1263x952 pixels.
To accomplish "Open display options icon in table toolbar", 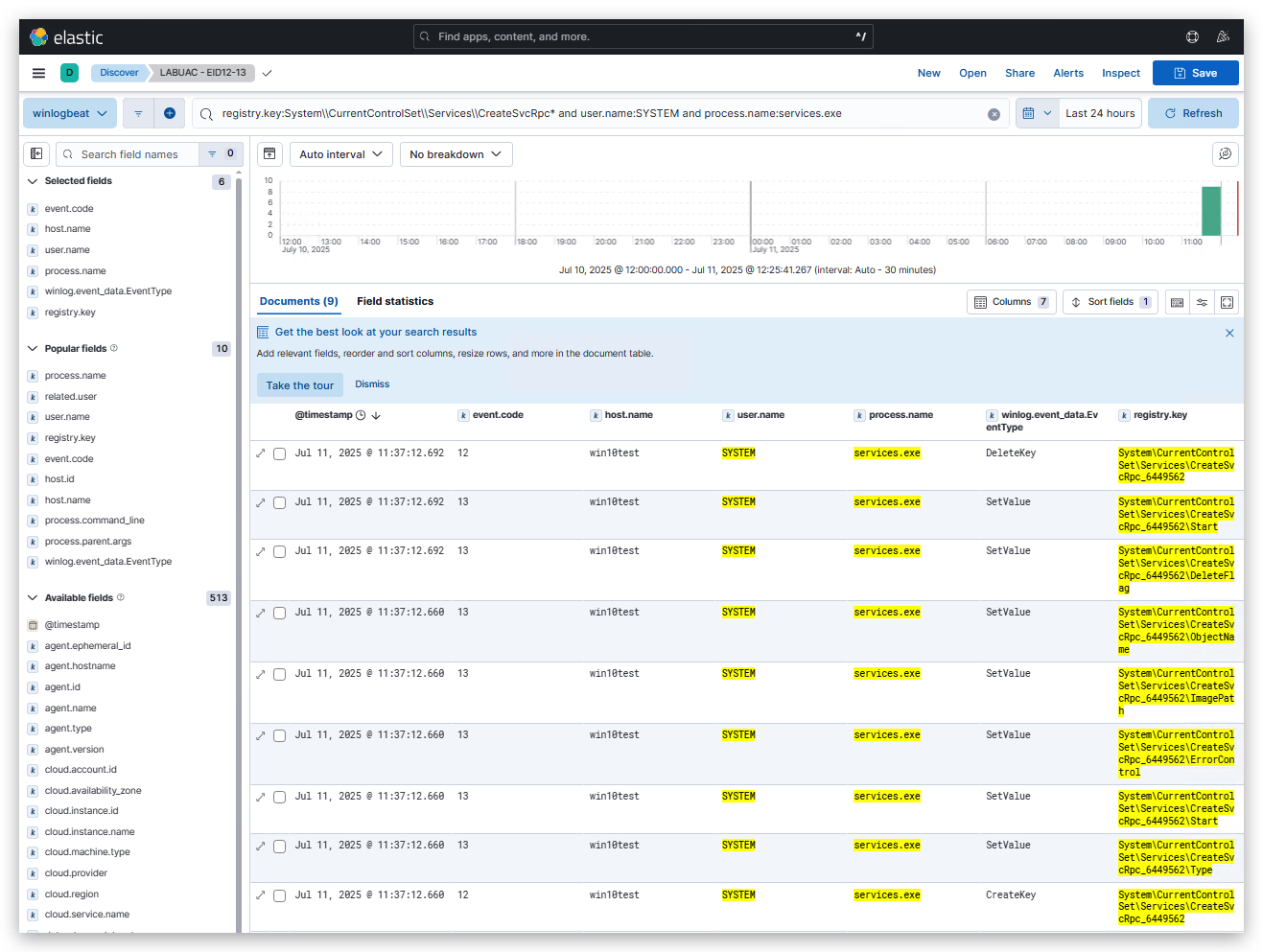I will [x=1202, y=302].
